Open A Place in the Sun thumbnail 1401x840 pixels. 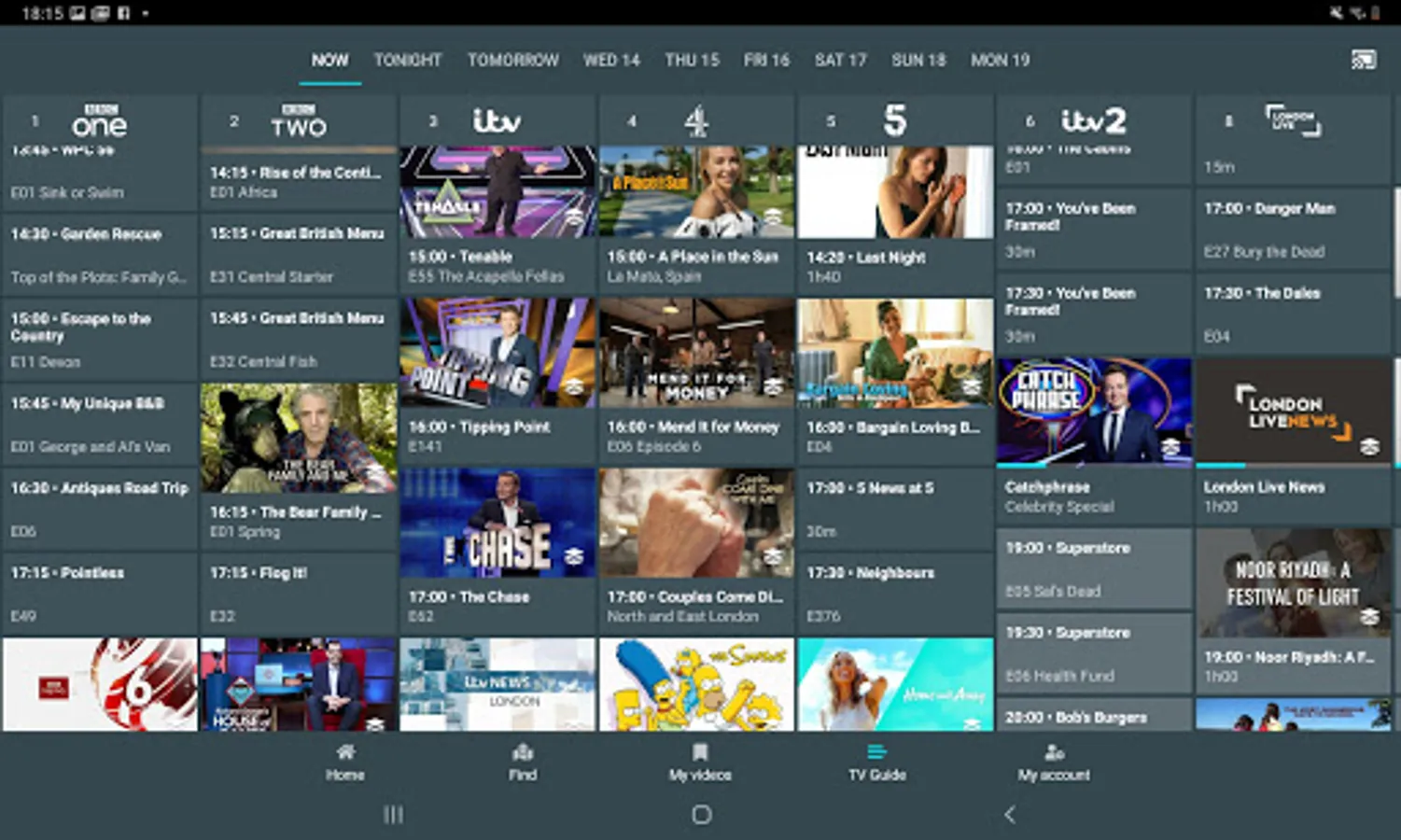coord(696,191)
